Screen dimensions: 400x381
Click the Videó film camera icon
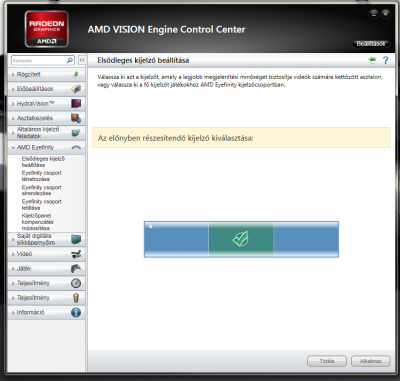(76, 254)
